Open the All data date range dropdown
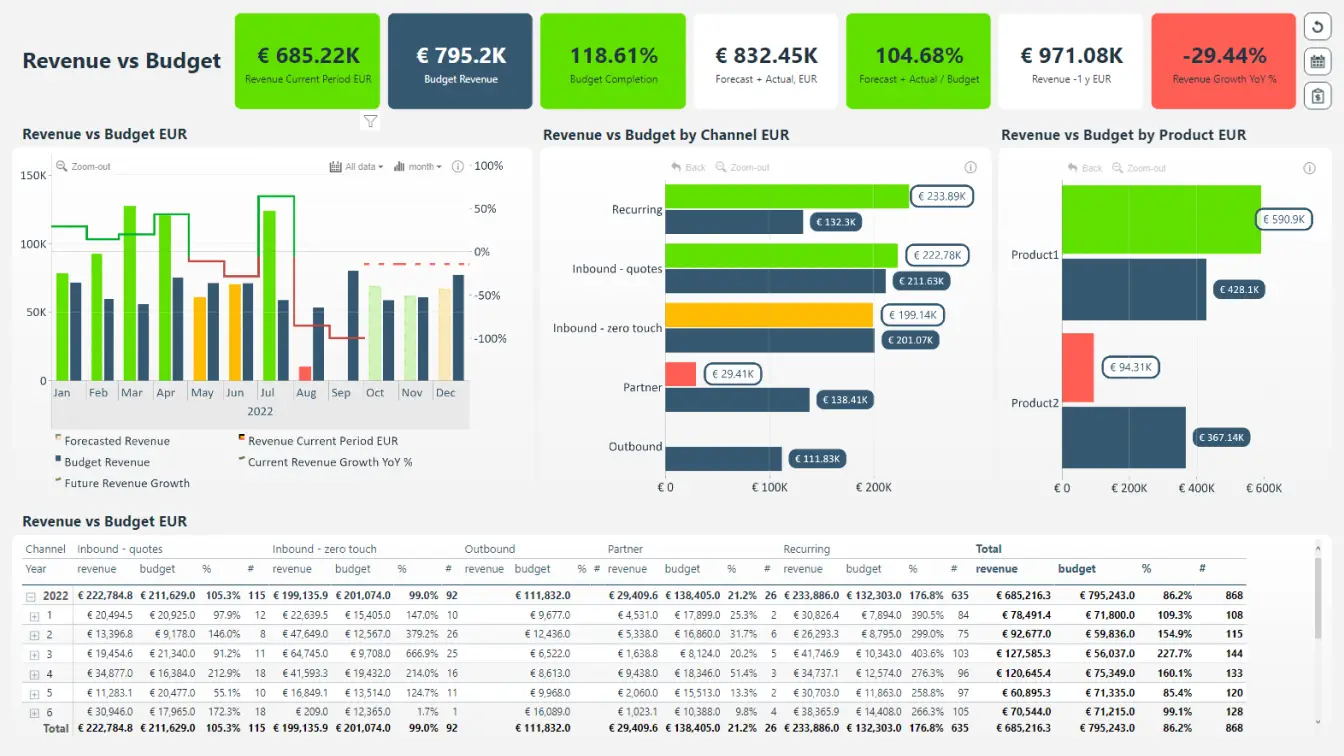The image size is (1344, 756). [355, 166]
